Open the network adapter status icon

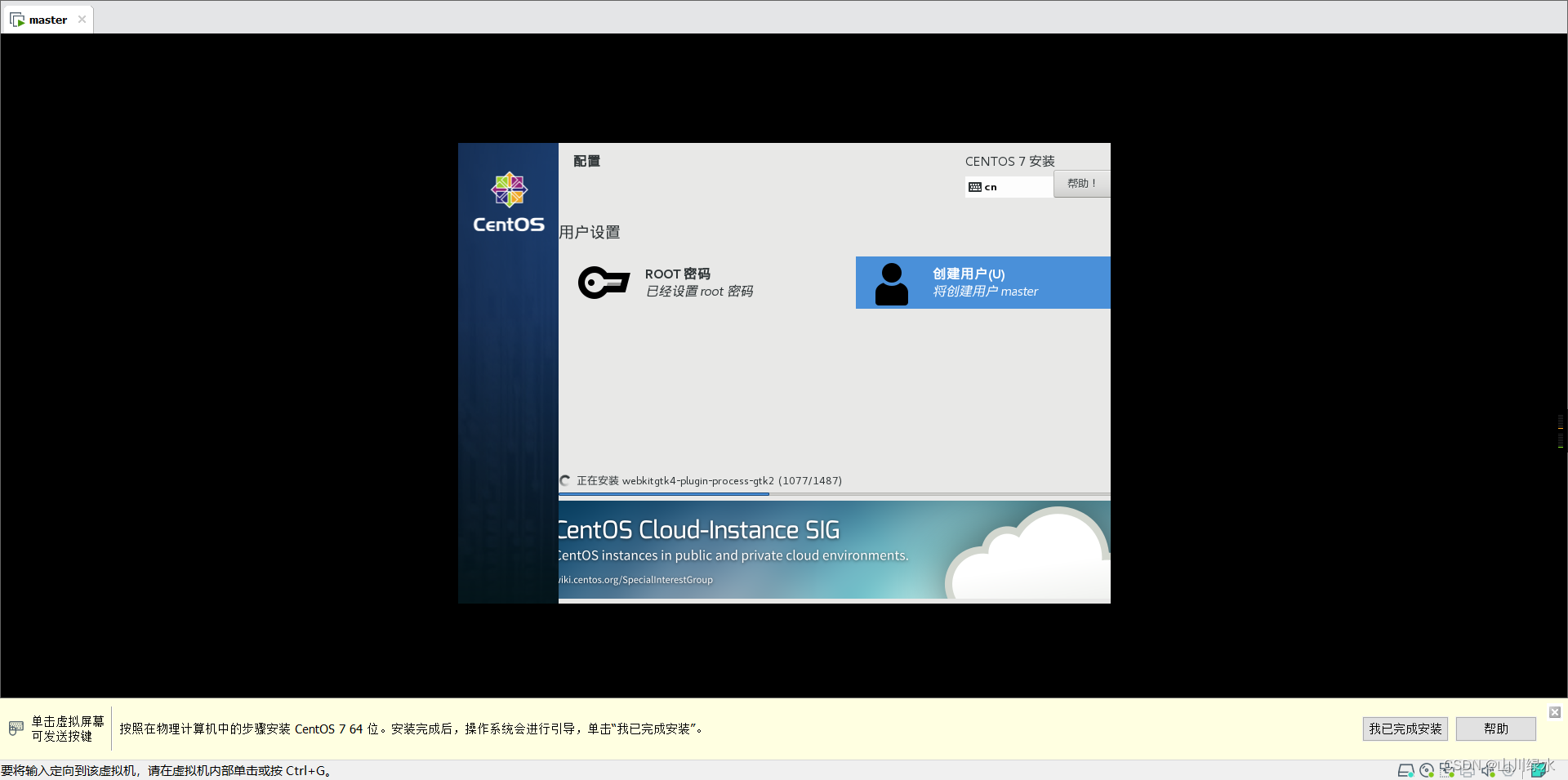coord(1447,769)
